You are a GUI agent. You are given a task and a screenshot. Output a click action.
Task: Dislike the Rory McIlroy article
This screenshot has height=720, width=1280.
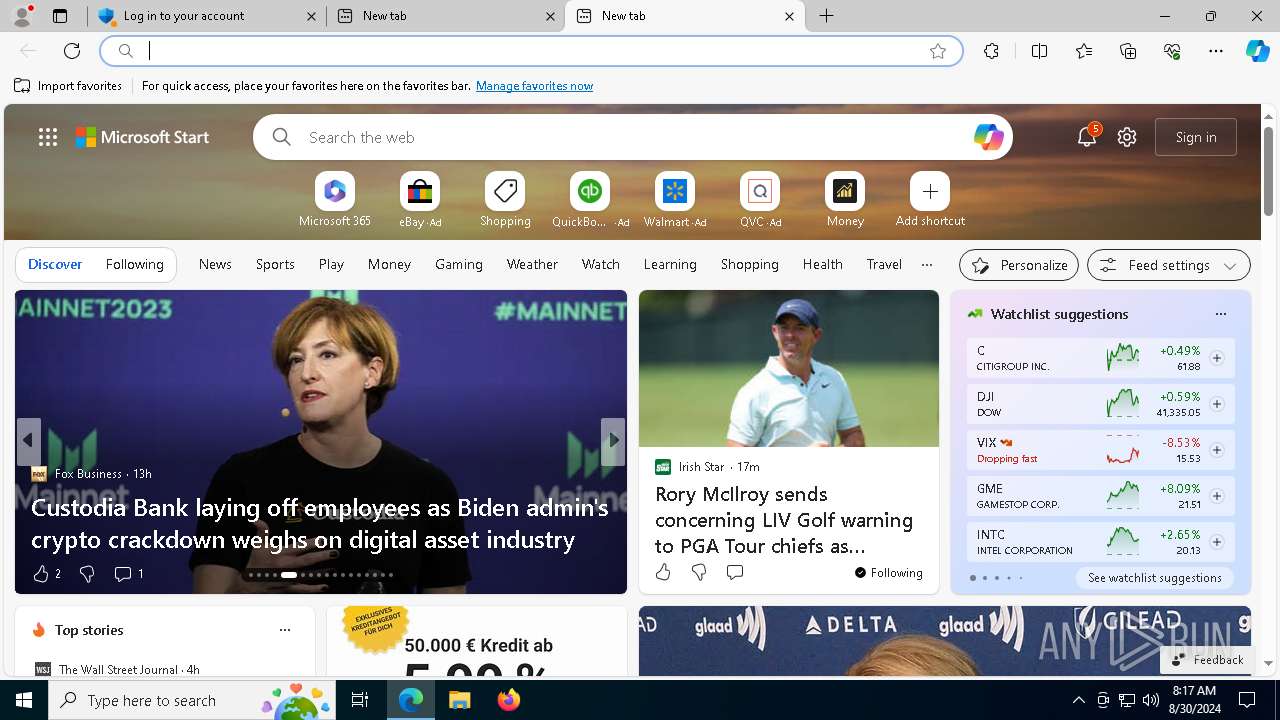coord(699,572)
